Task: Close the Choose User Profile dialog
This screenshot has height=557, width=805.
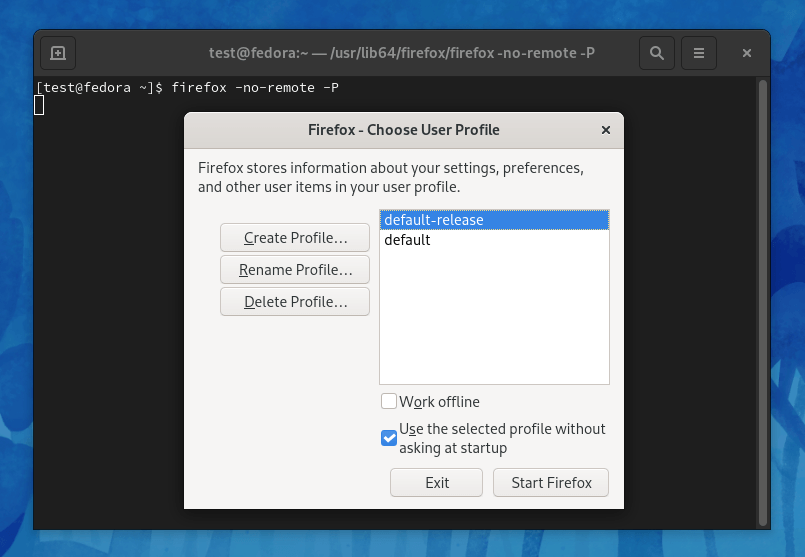Action: point(606,130)
